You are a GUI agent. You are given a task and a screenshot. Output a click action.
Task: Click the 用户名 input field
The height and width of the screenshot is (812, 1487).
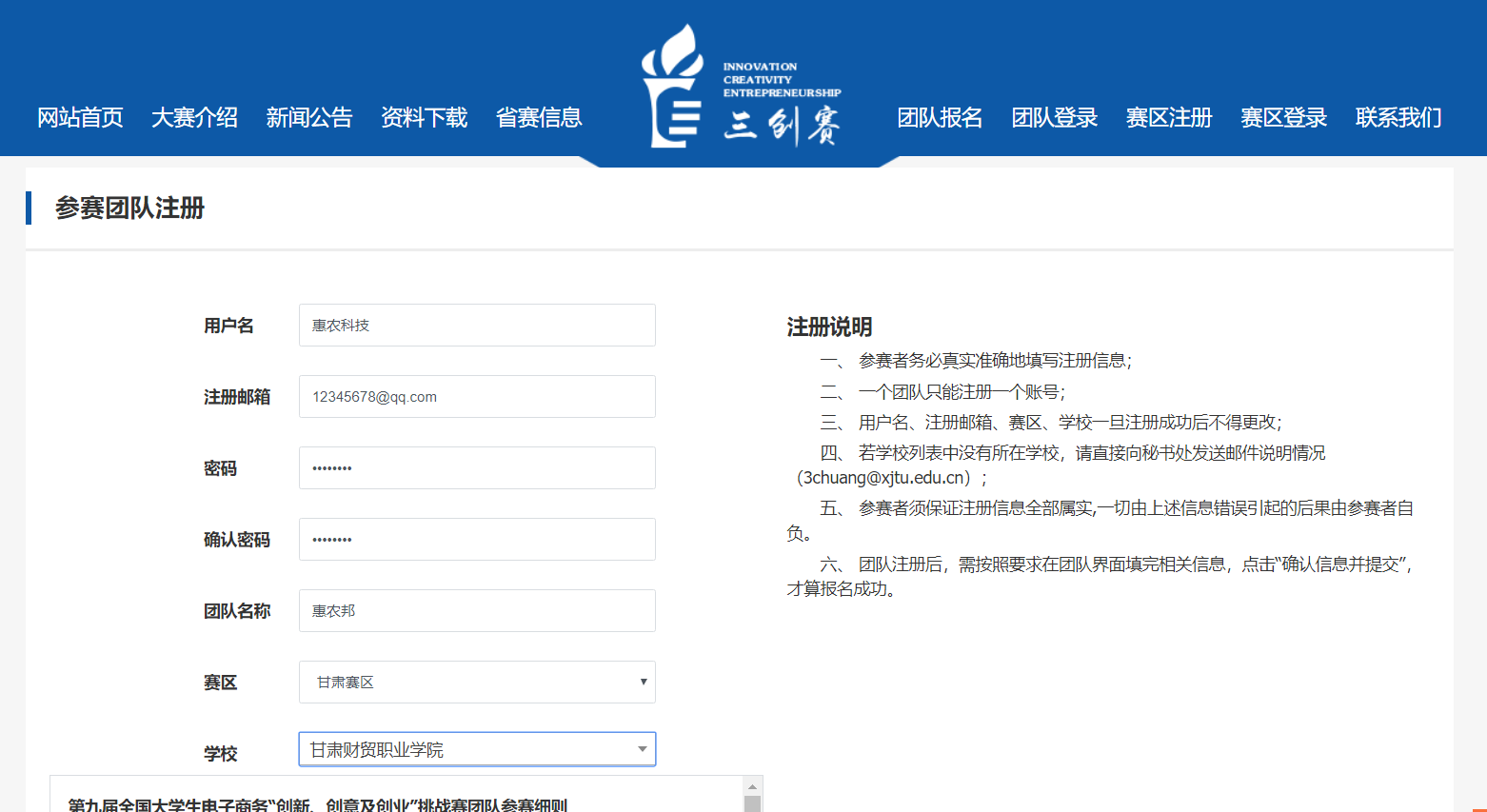[477, 326]
